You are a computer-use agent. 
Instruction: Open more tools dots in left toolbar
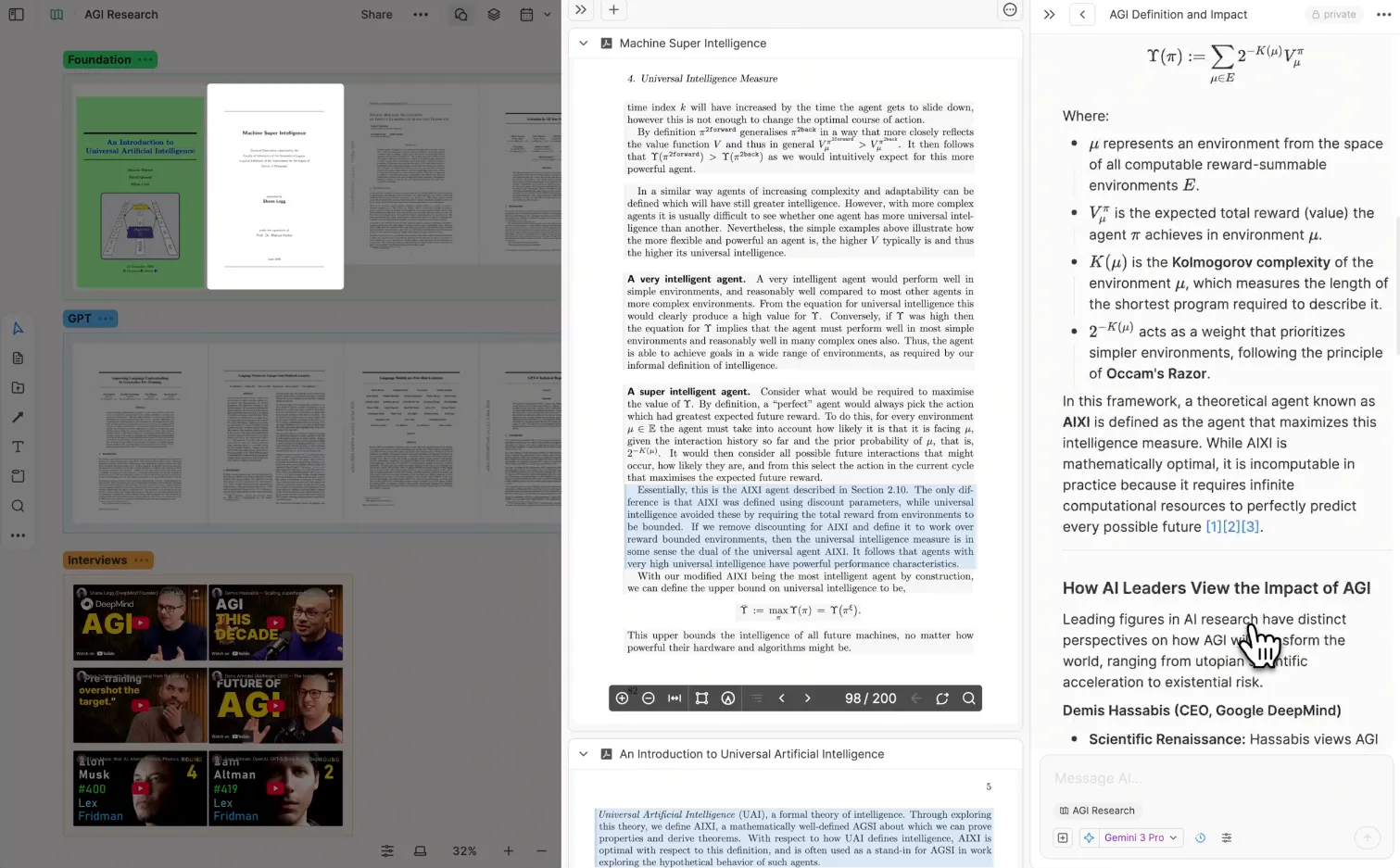pos(18,535)
